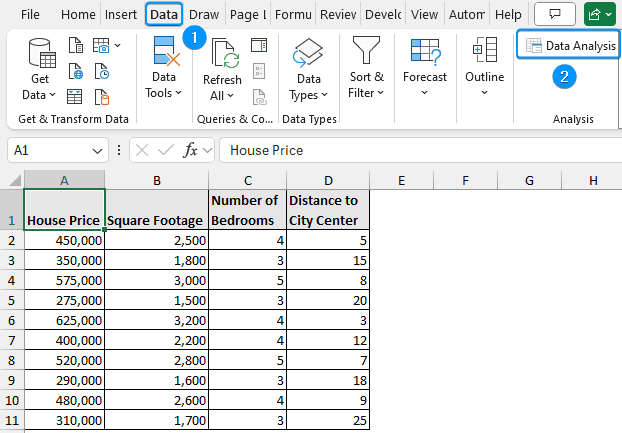Select the Distance to City Center cell
This screenshot has width=622, height=433.
pos(328,210)
